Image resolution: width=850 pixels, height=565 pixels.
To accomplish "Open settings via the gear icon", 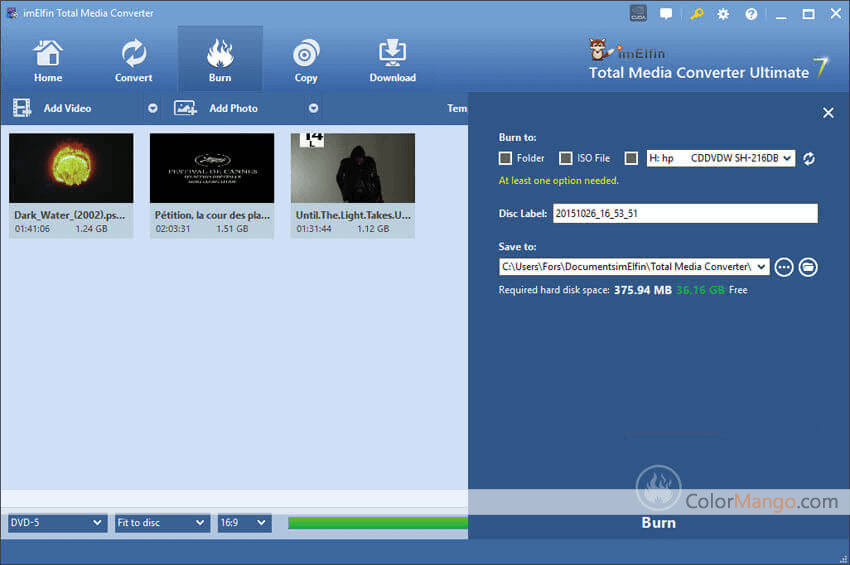I will tap(723, 14).
